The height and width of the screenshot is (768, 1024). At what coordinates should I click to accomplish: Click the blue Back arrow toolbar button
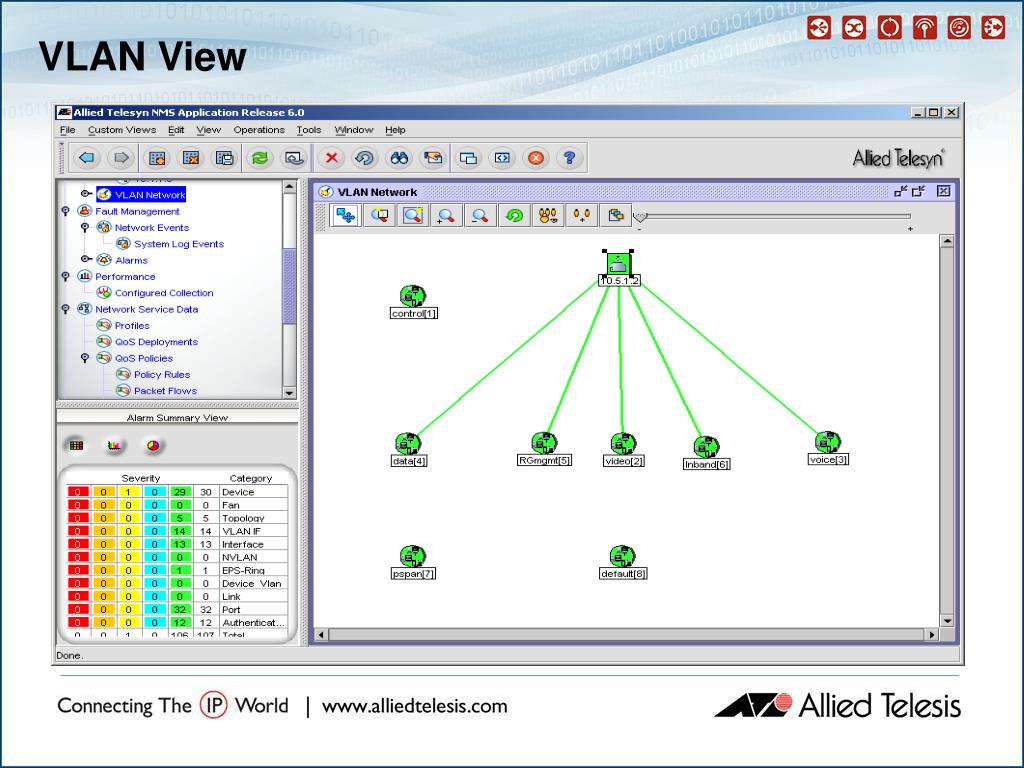[87, 158]
